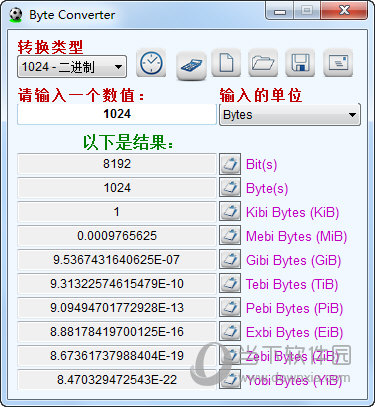Click the result 8.88178419700125E-16
The image size is (375, 407).
point(117,332)
